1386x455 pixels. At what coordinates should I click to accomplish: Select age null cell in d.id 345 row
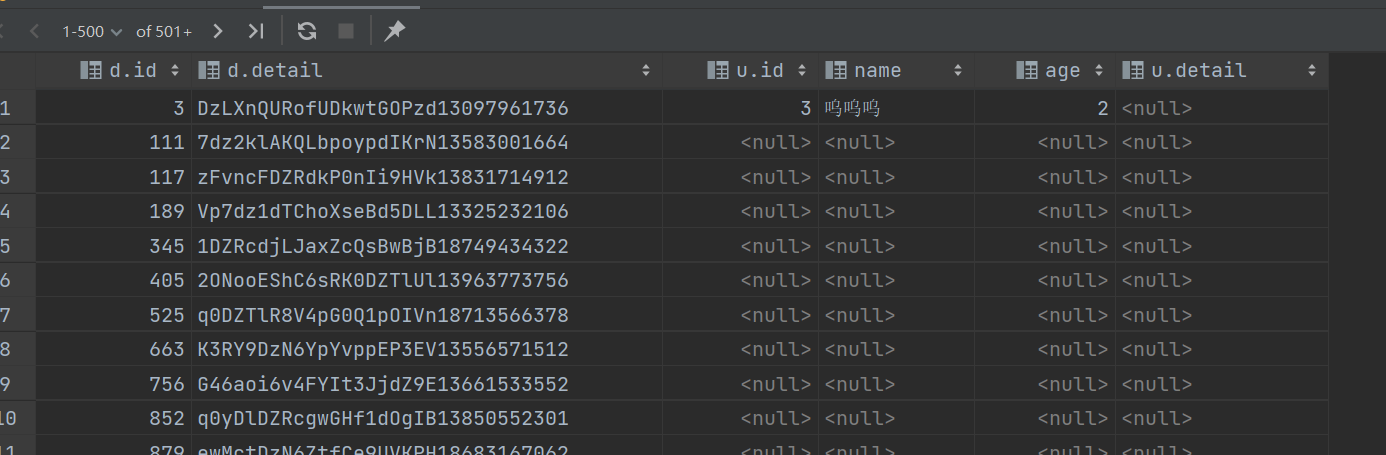click(x=1045, y=246)
